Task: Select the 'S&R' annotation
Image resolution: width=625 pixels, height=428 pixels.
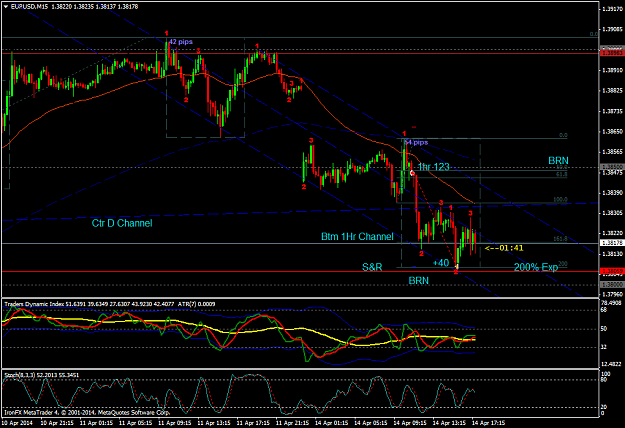Action: click(372, 267)
